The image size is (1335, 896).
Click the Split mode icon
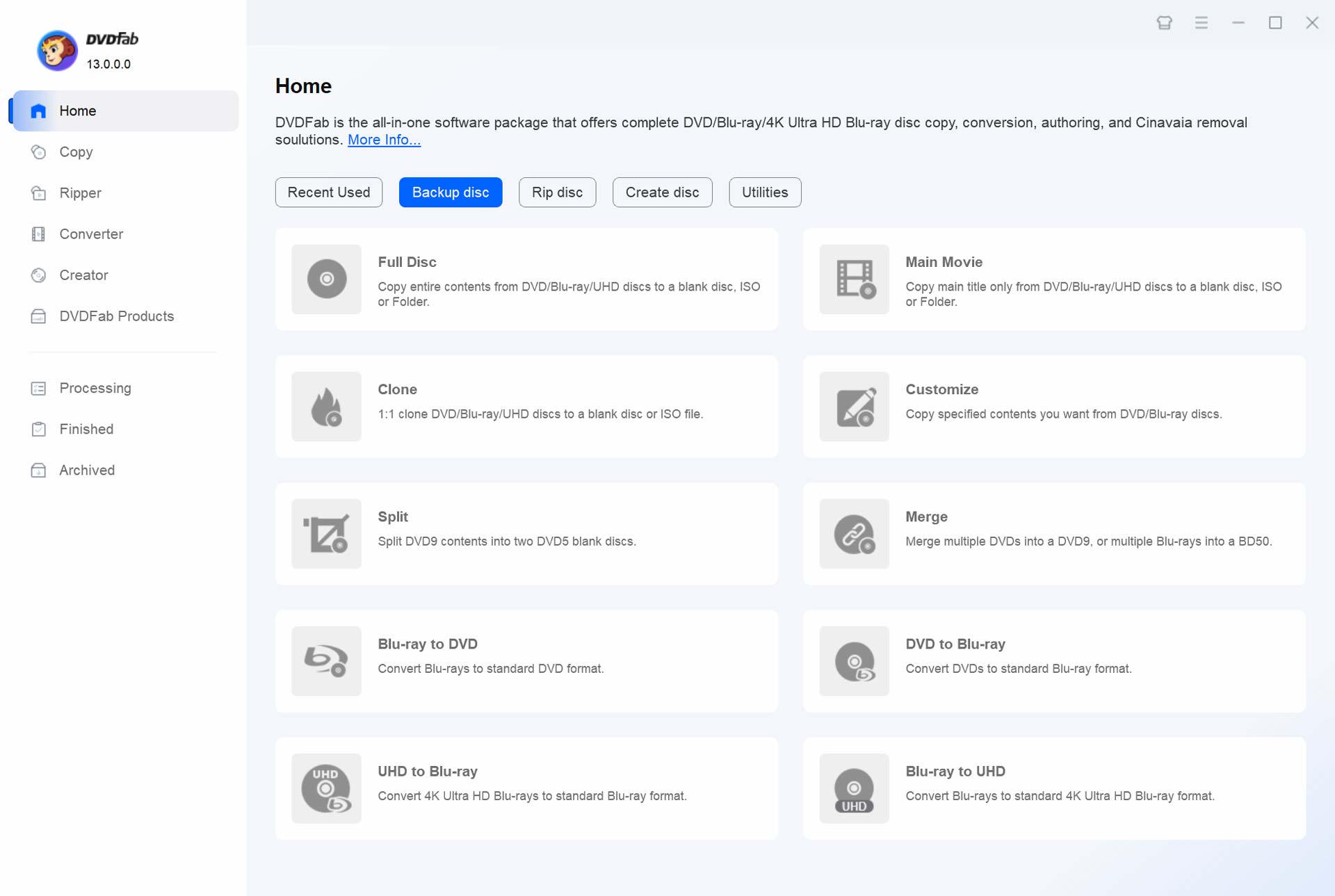point(326,533)
